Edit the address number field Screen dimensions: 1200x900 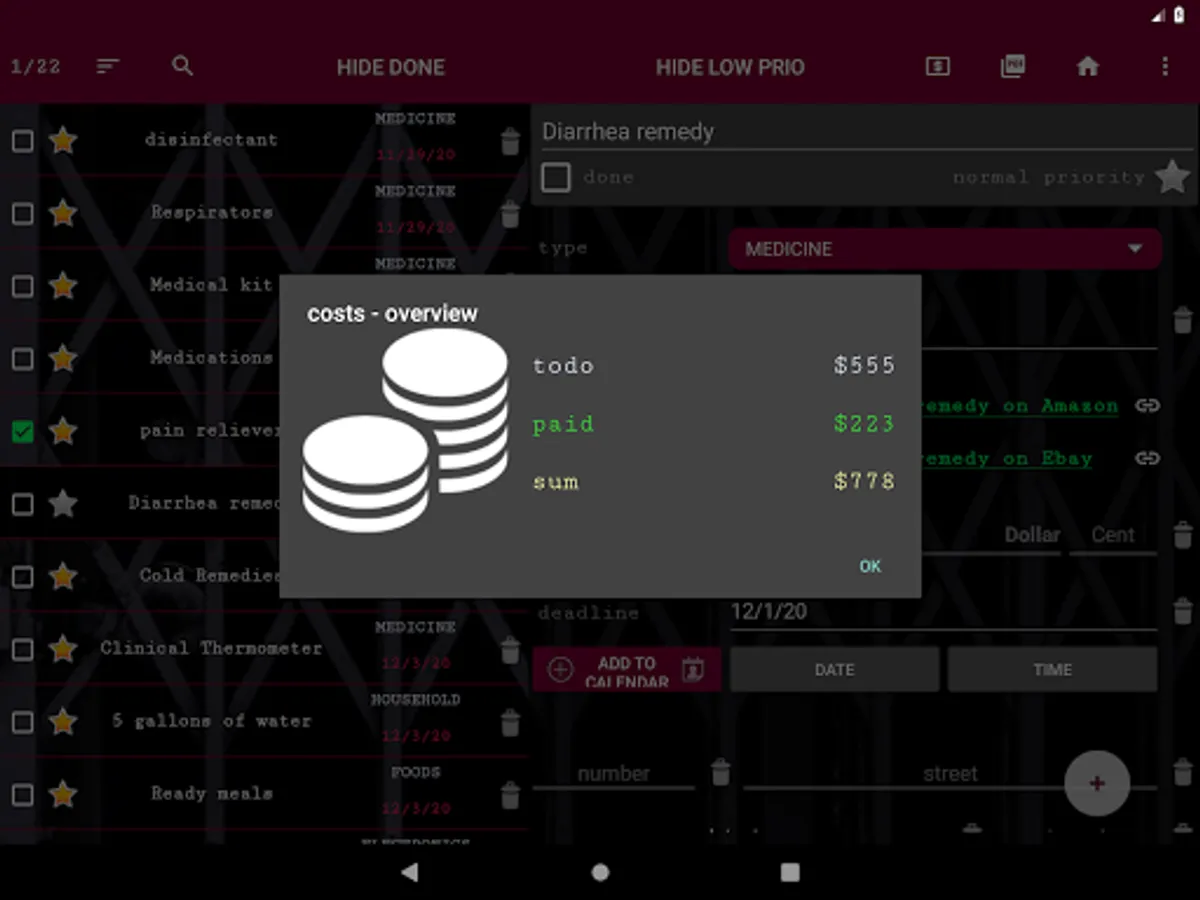[614, 774]
